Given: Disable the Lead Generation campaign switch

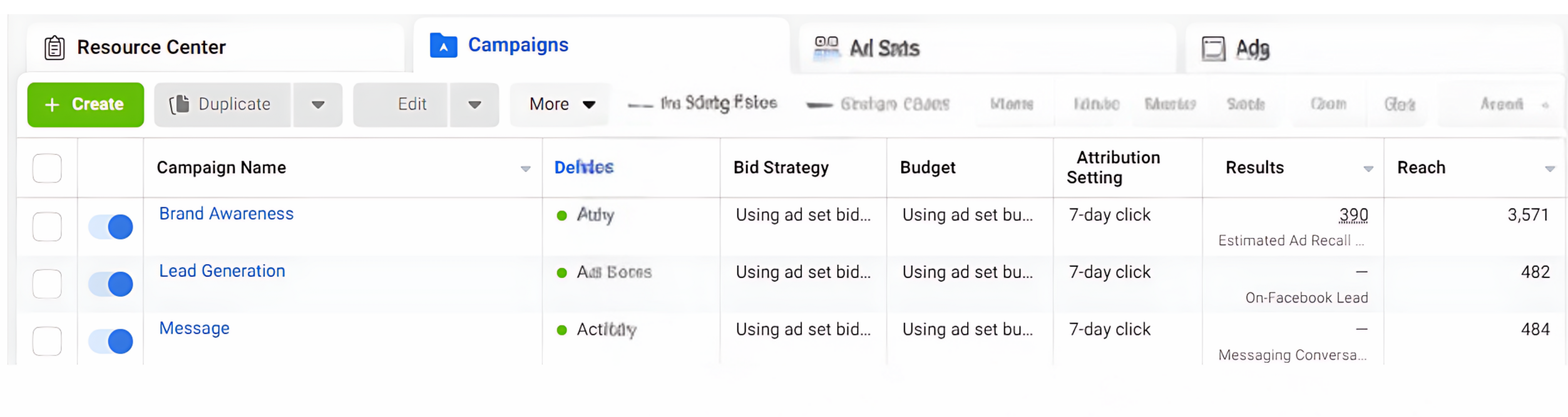Looking at the screenshot, I should (x=111, y=284).
